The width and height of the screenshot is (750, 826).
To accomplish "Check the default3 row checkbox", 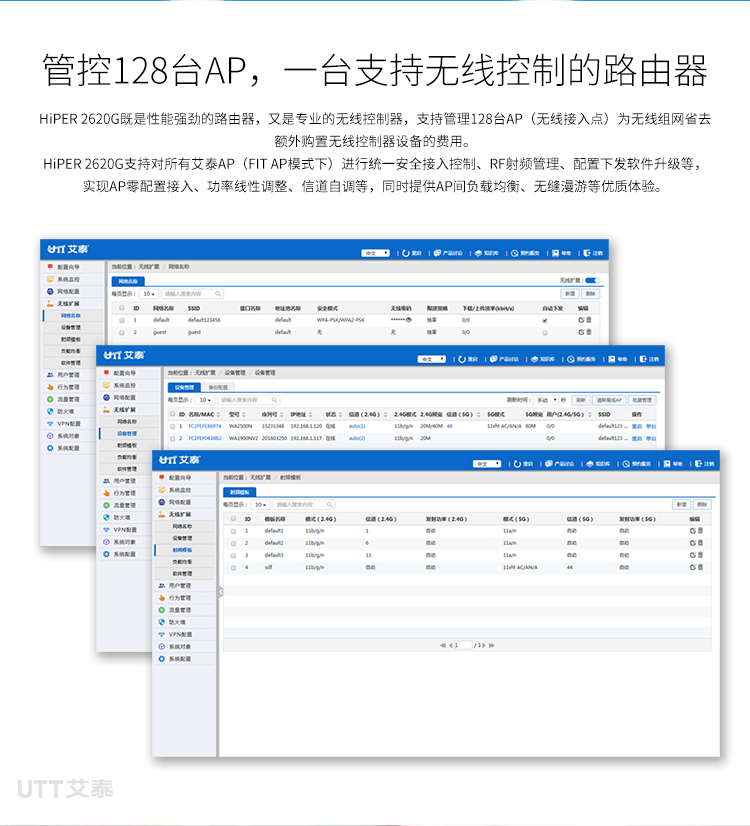I will 233,555.
